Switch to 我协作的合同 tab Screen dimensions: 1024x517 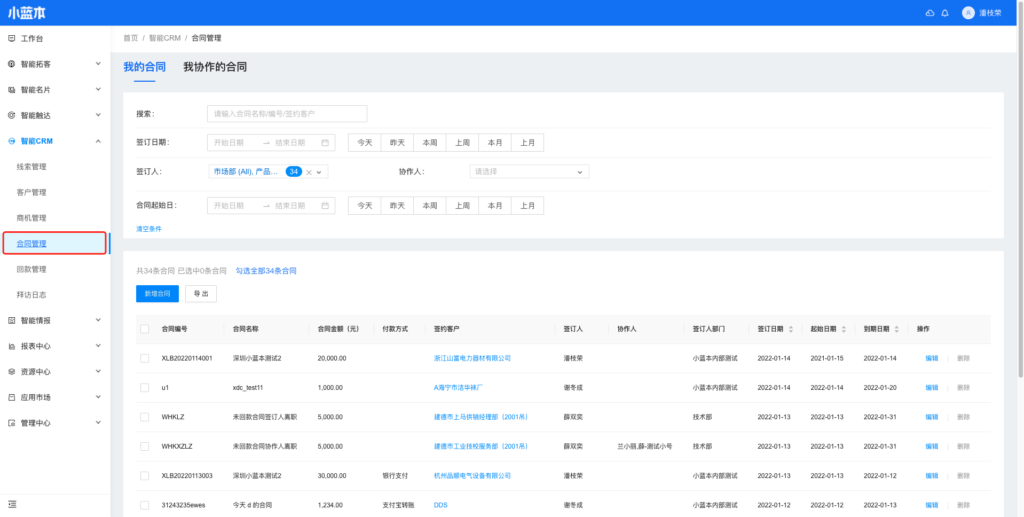214,67
